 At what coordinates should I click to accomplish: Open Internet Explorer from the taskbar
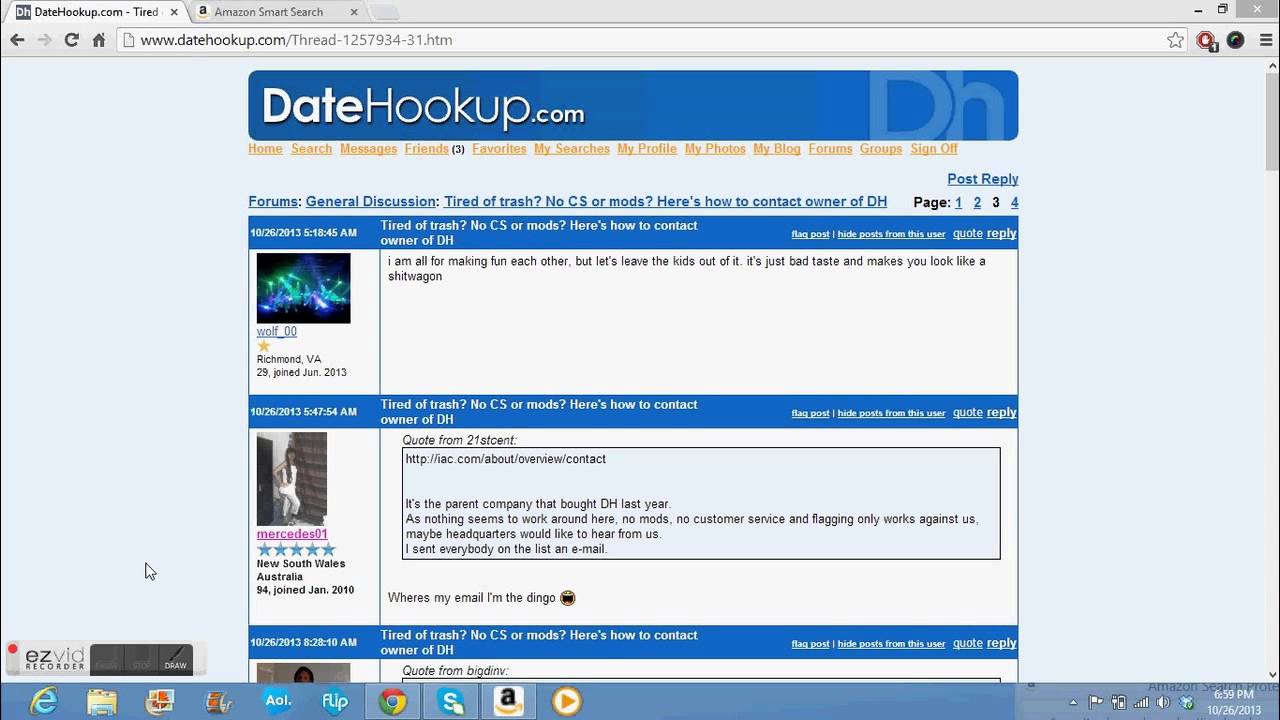[44, 702]
